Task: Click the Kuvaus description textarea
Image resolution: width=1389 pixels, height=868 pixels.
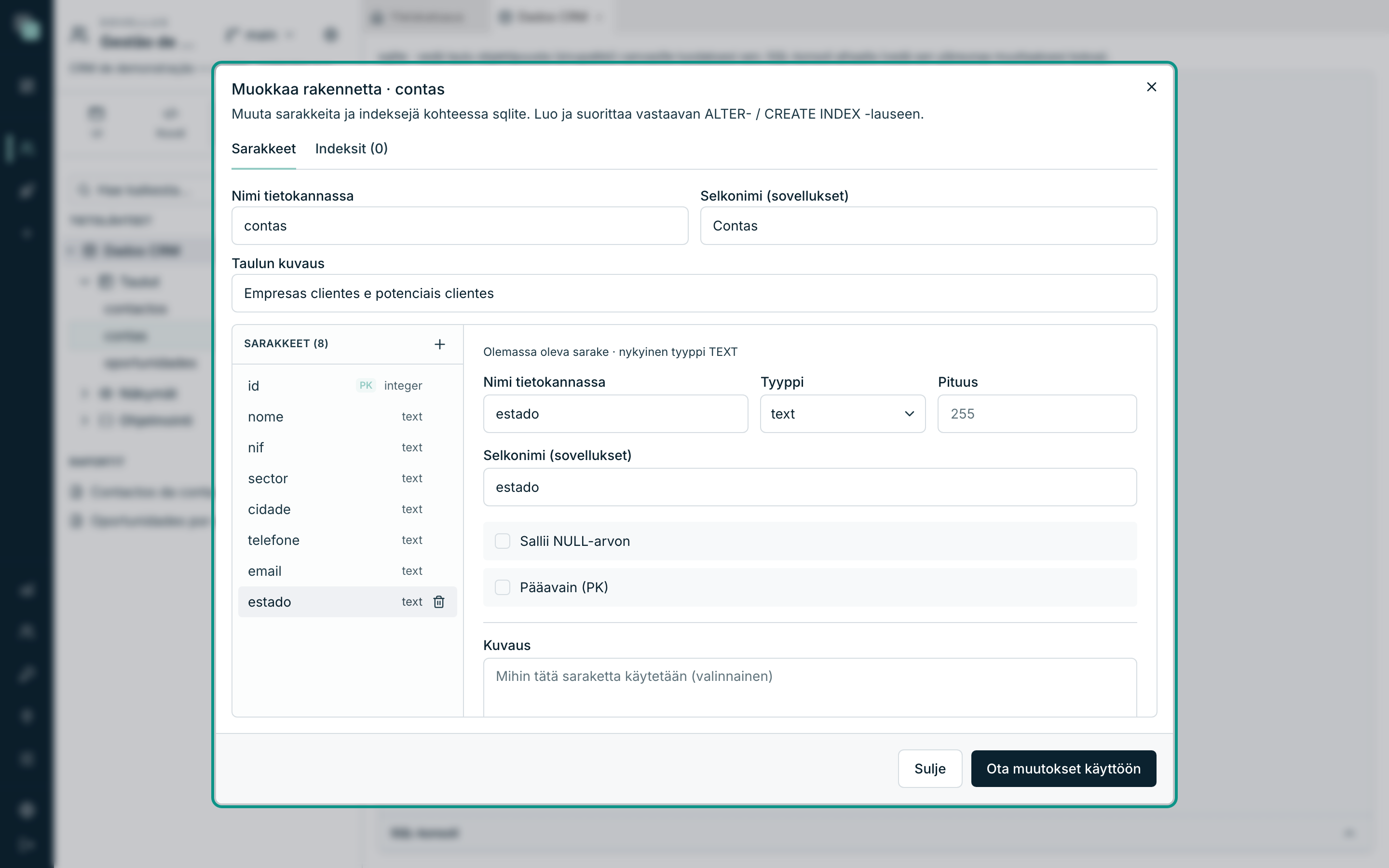Action: point(809,687)
